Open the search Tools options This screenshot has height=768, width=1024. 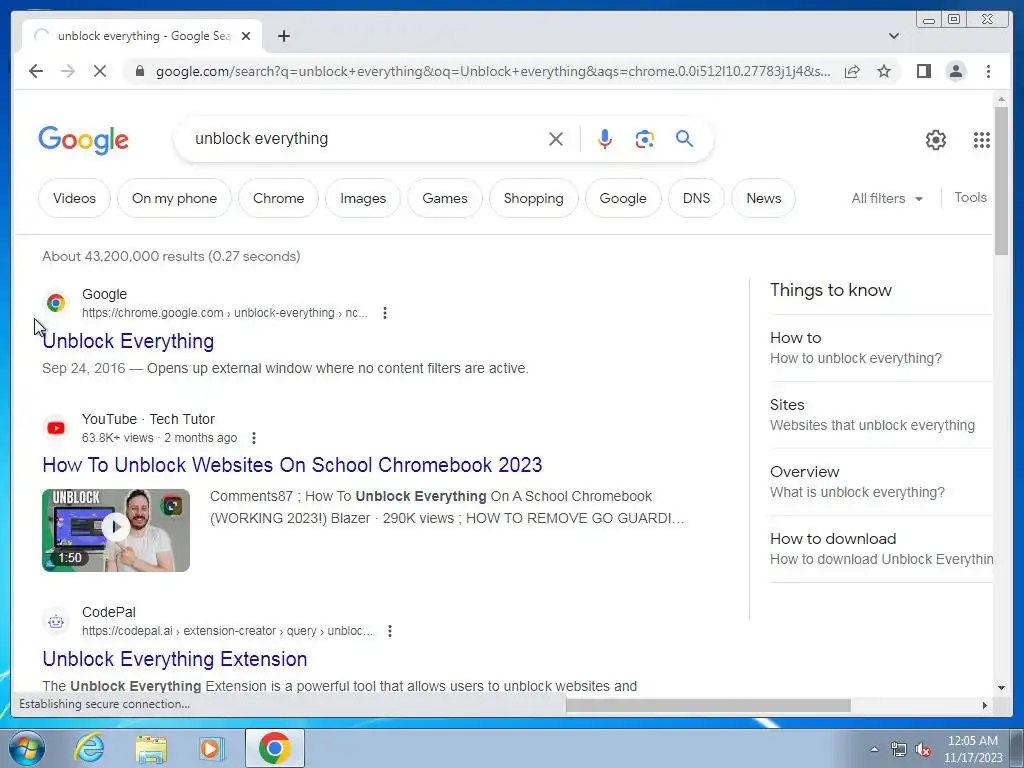coord(970,197)
